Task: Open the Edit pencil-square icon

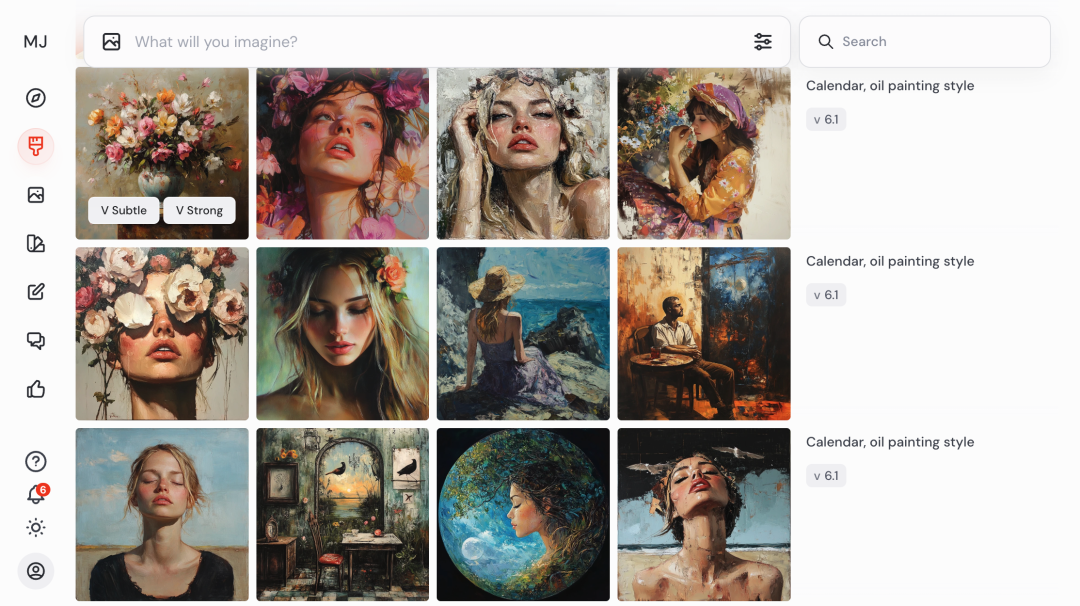Action: point(36,292)
